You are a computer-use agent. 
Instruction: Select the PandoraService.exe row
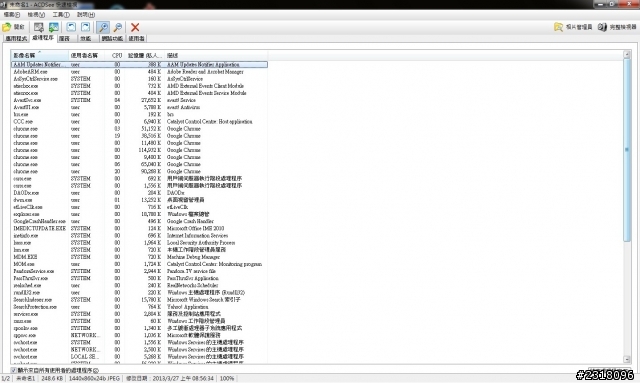point(139,271)
